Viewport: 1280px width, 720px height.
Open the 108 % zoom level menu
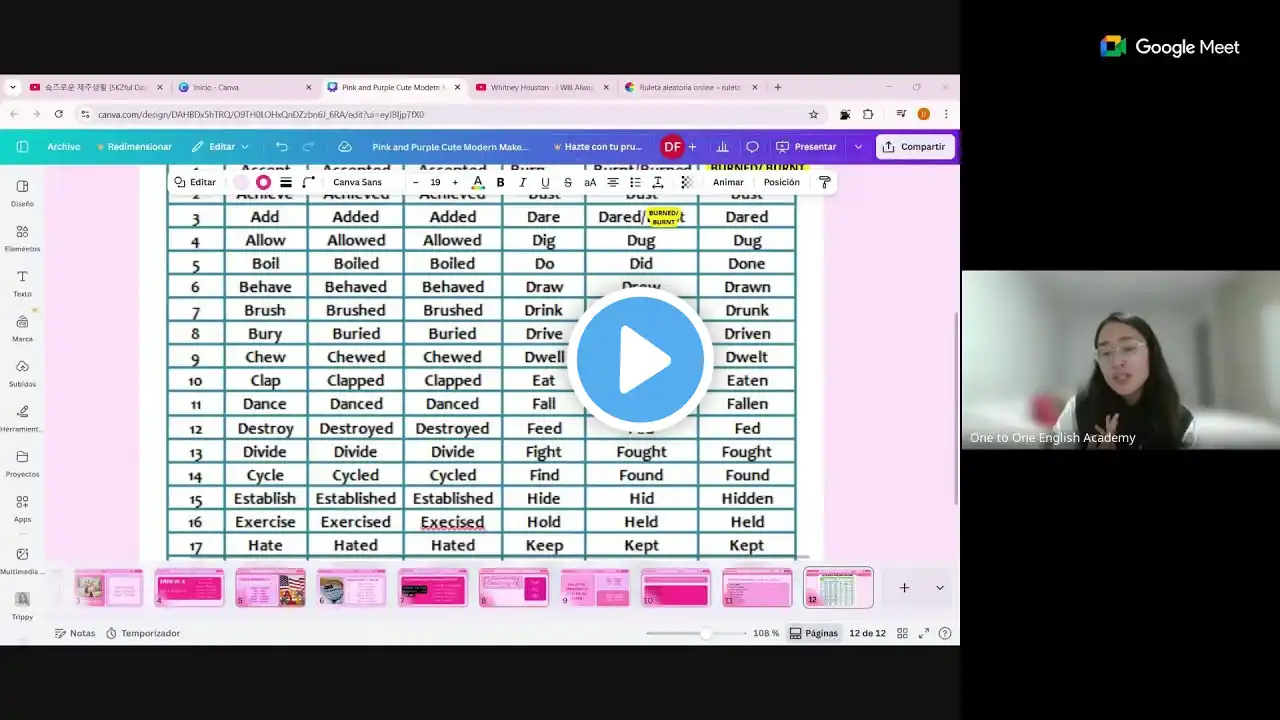point(766,633)
